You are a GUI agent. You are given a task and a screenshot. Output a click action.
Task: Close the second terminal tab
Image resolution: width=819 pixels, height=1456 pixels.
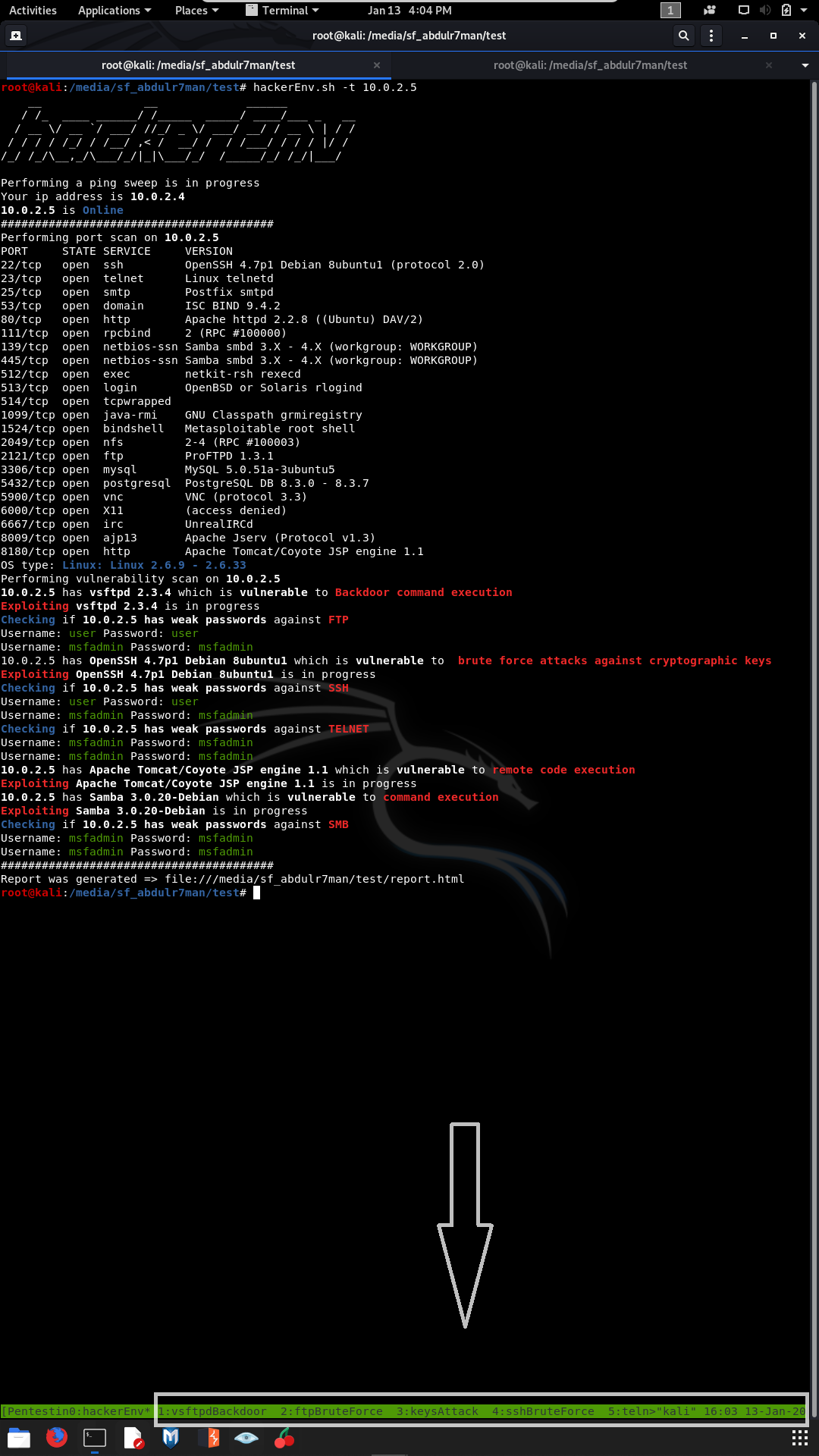tap(769, 65)
